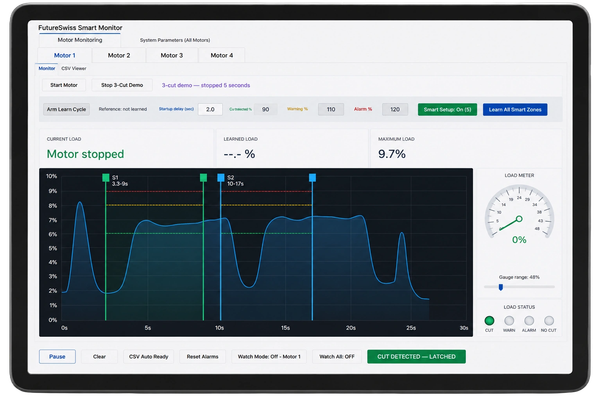Adjust the Gauge range slider handle
Viewport: 600px width, 400px height.
click(x=501, y=287)
